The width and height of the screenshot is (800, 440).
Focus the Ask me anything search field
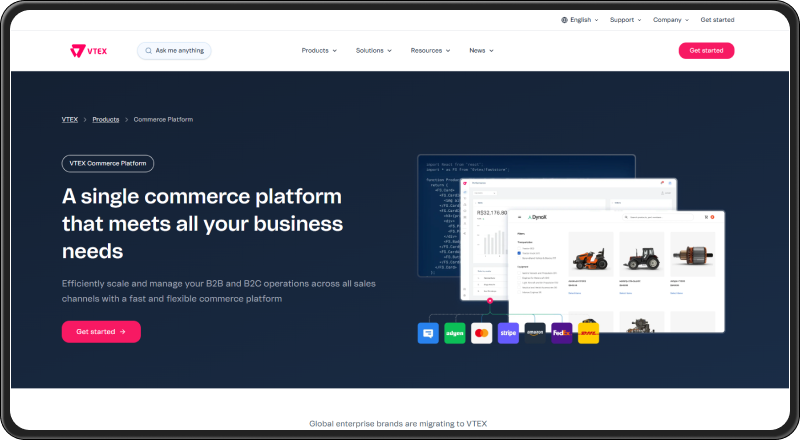pyautogui.click(x=174, y=51)
